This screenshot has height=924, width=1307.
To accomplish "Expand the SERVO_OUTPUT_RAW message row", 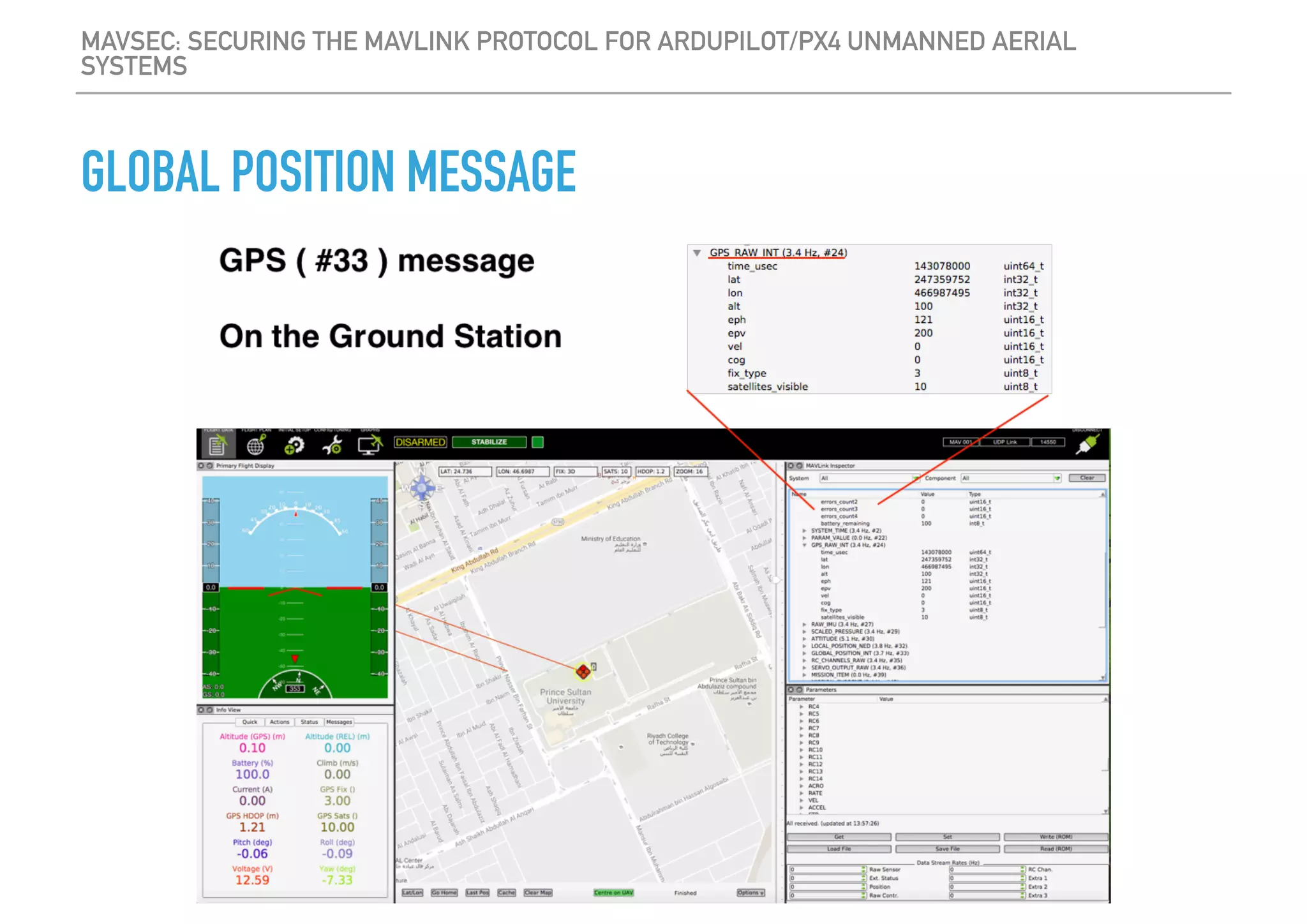I will tap(805, 667).
